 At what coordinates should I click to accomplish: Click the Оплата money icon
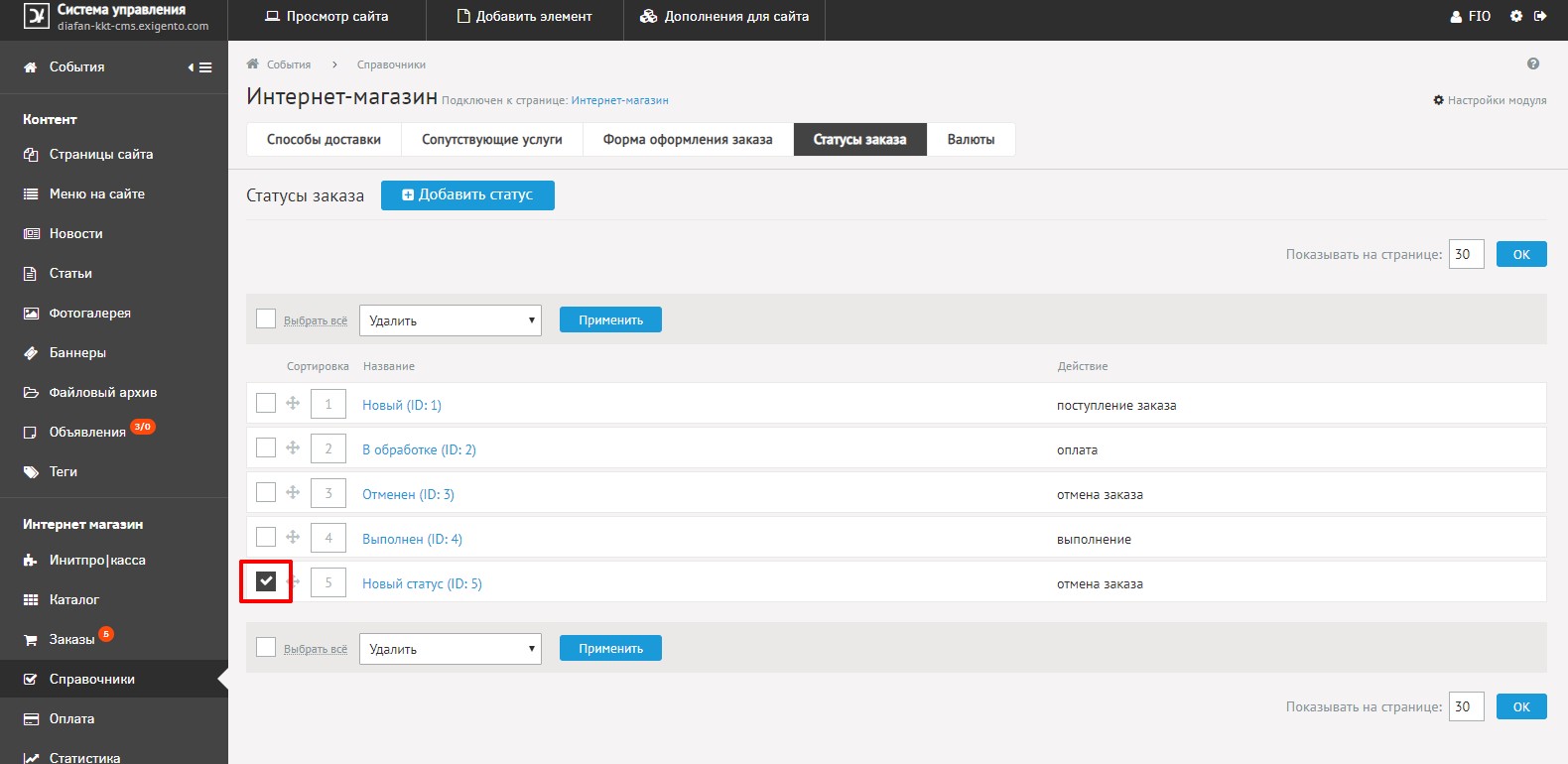[31, 718]
